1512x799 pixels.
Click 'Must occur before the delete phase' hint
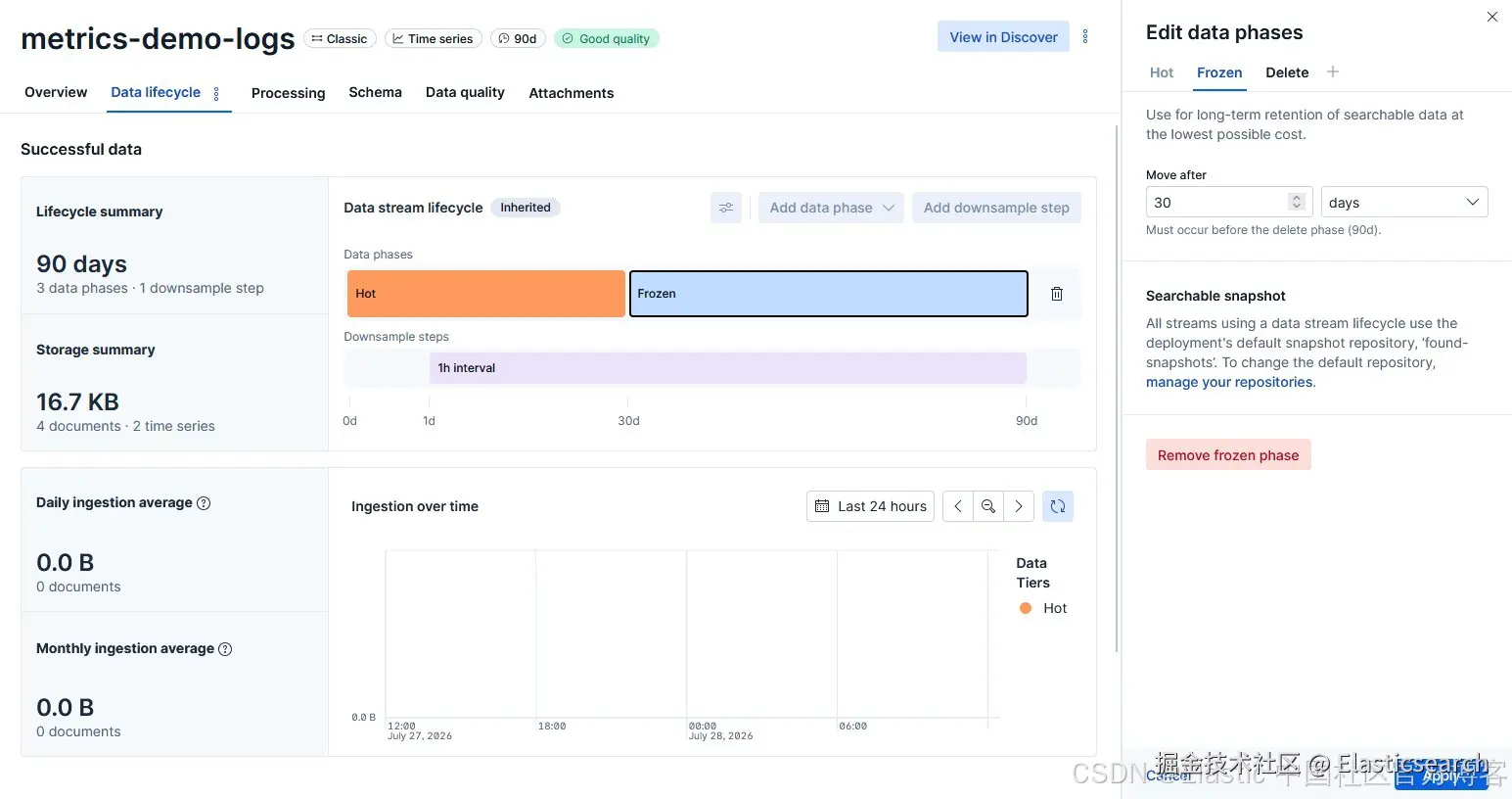(x=1263, y=230)
